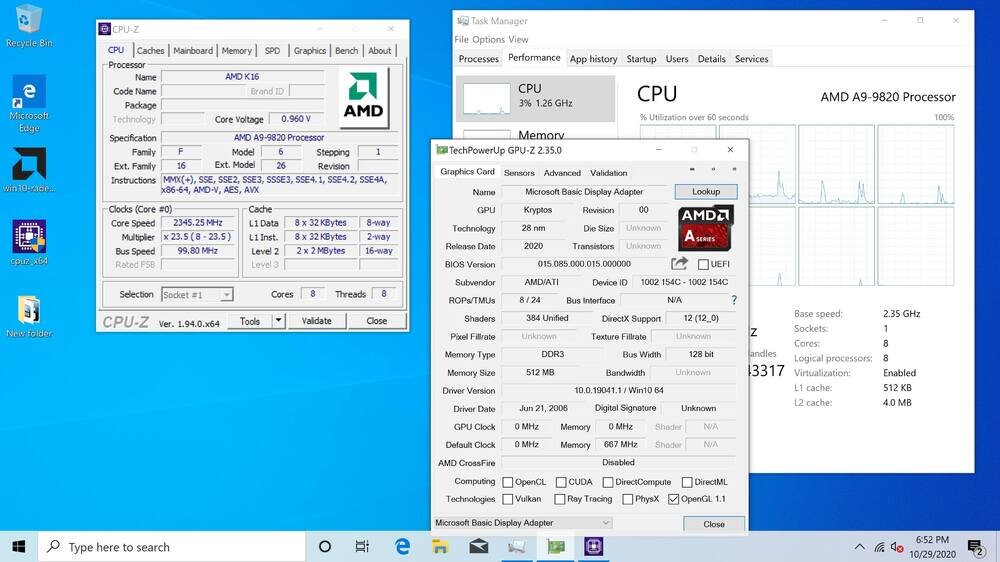Select the win10-rade... AMD installer desktop icon
The height and width of the screenshot is (562, 1000).
coord(29,170)
